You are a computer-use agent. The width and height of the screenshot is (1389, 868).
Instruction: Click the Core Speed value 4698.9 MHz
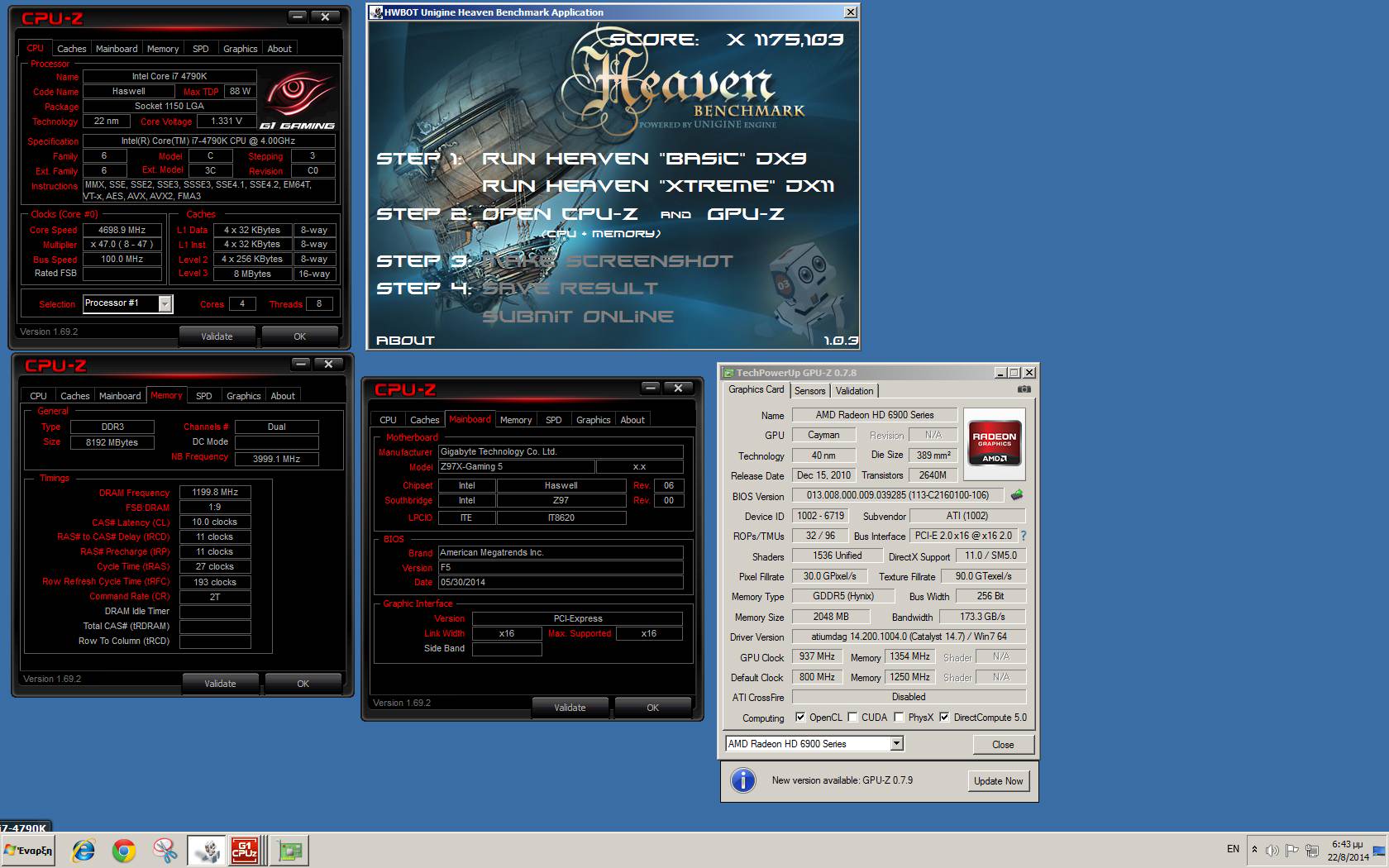point(122,230)
